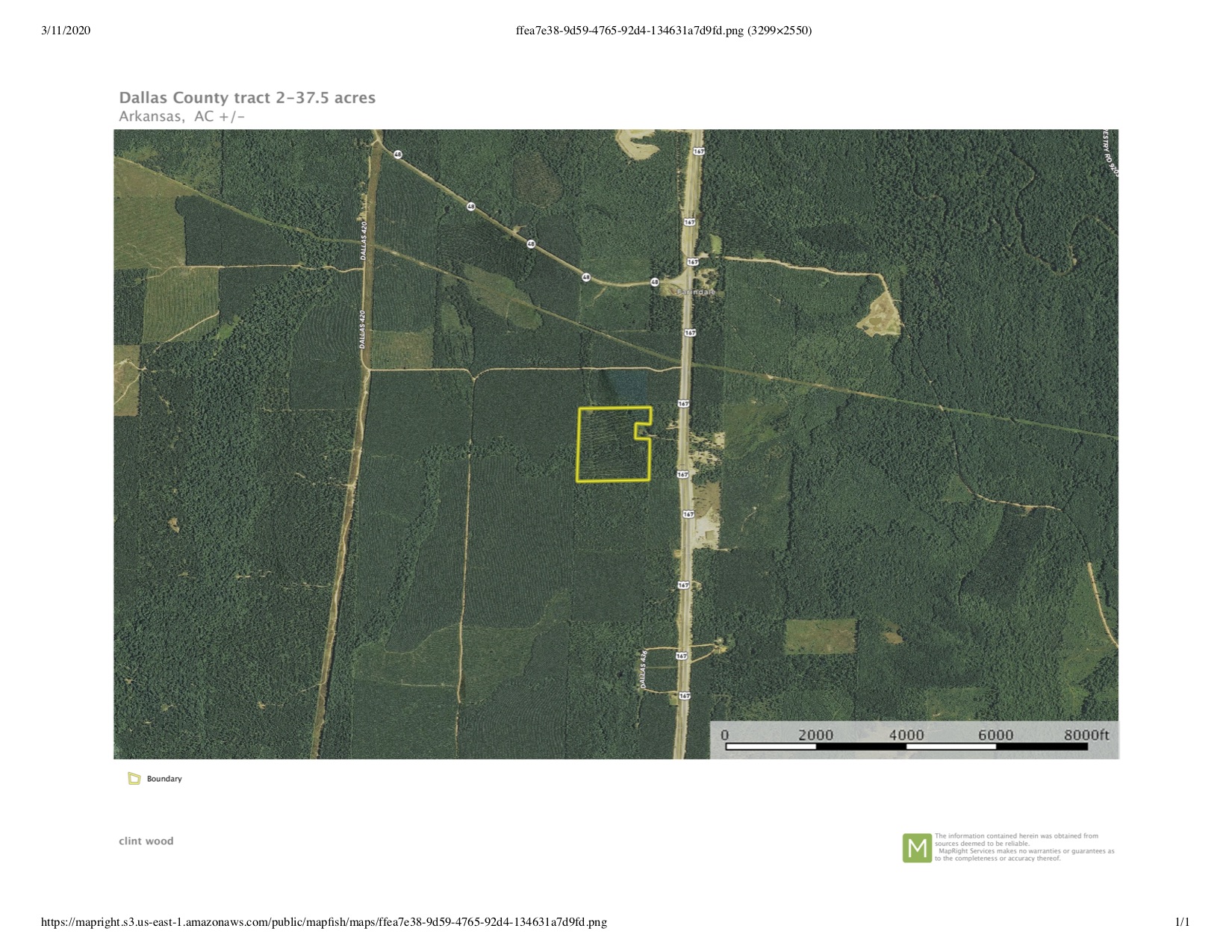Click the northernmost 48 route marker

(x=398, y=155)
